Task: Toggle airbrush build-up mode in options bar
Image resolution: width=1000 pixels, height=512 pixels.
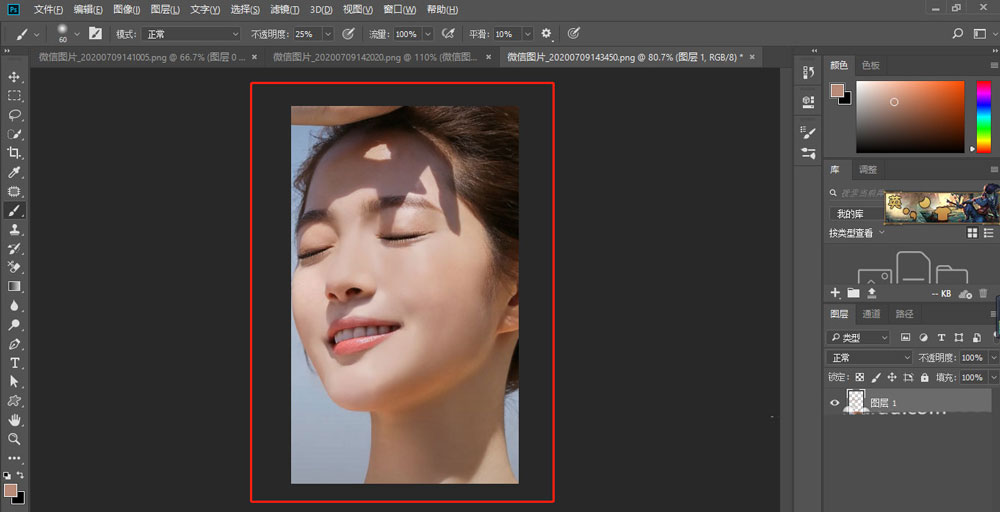Action: [449, 34]
